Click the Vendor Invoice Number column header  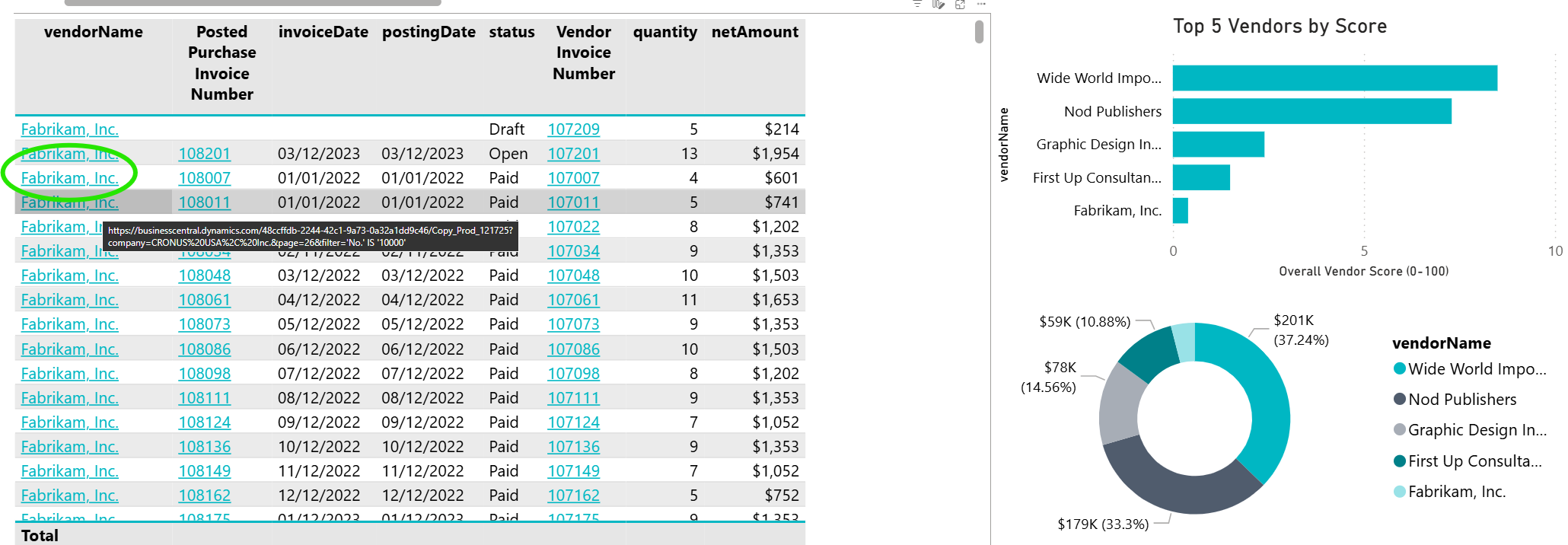pos(584,53)
